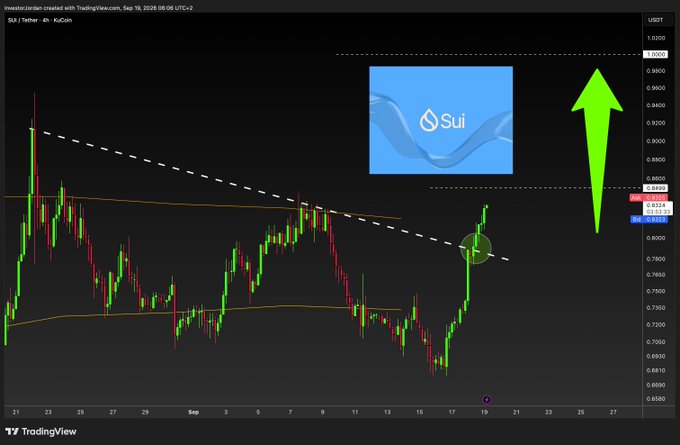
Task: Click the 0.6810 price axis label
Action: click(x=656, y=370)
